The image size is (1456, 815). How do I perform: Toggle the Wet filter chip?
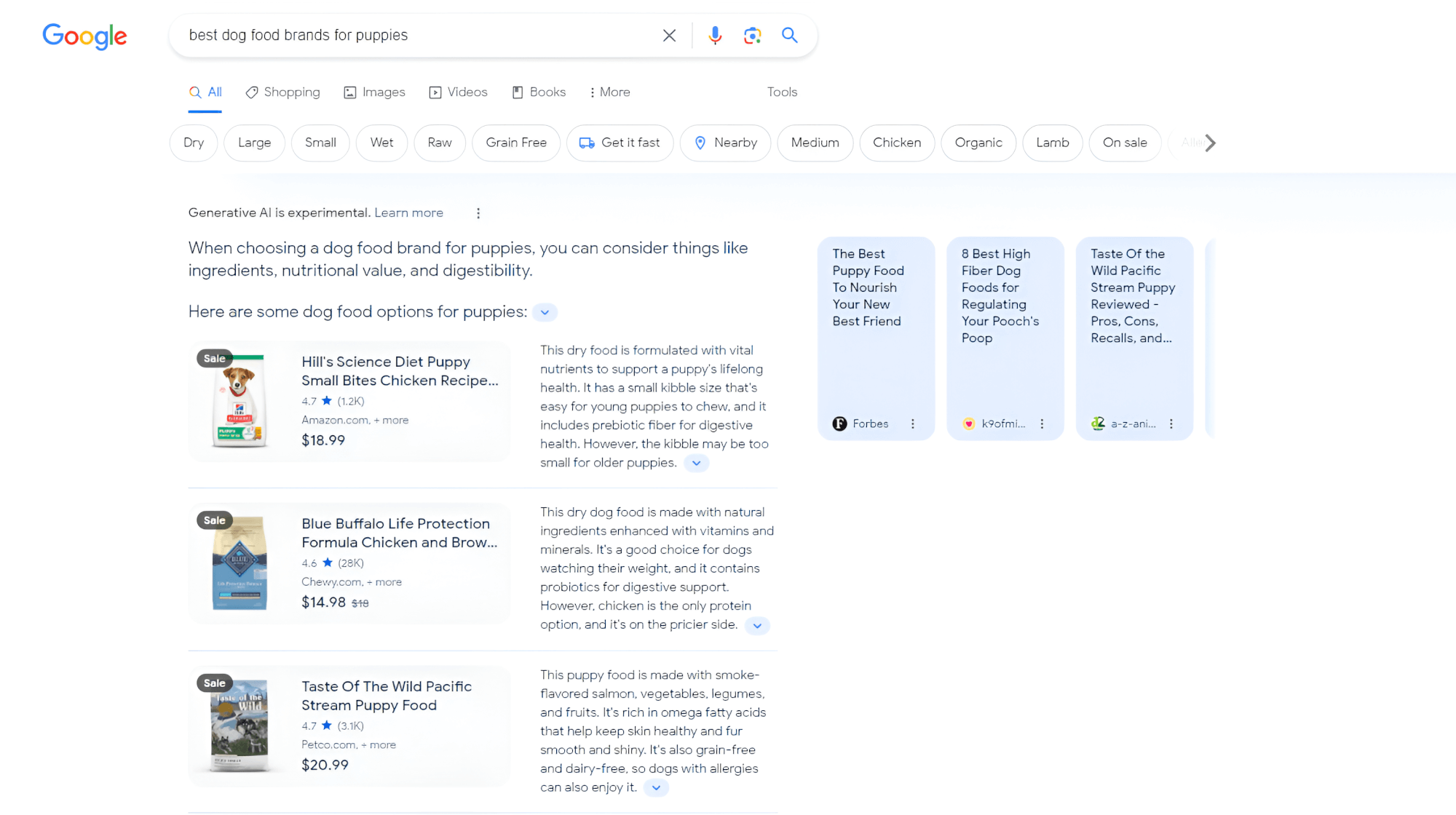381,143
